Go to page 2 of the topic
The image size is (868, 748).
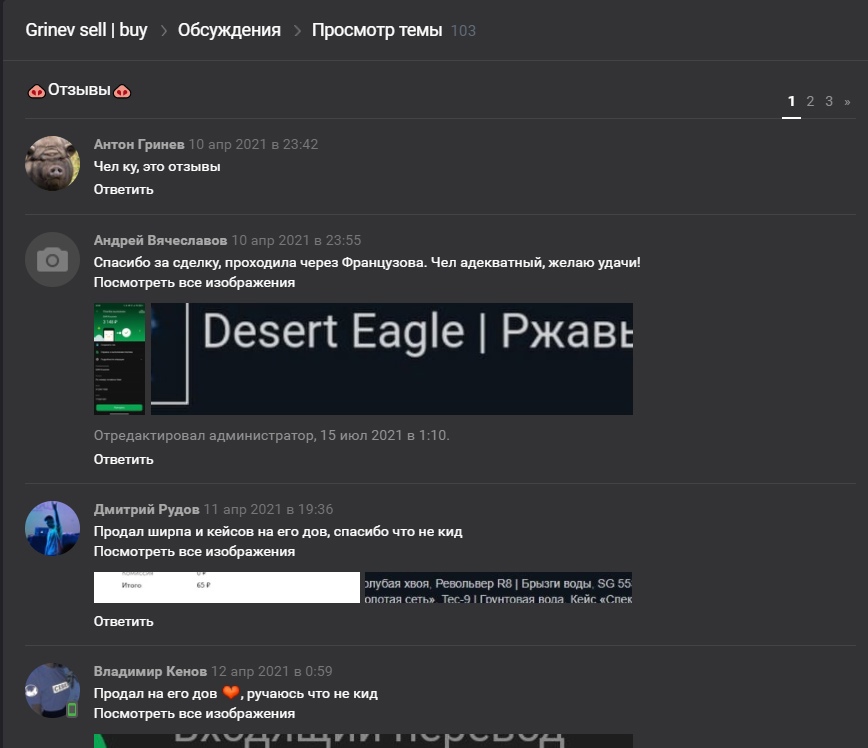(x=810, y=101)
